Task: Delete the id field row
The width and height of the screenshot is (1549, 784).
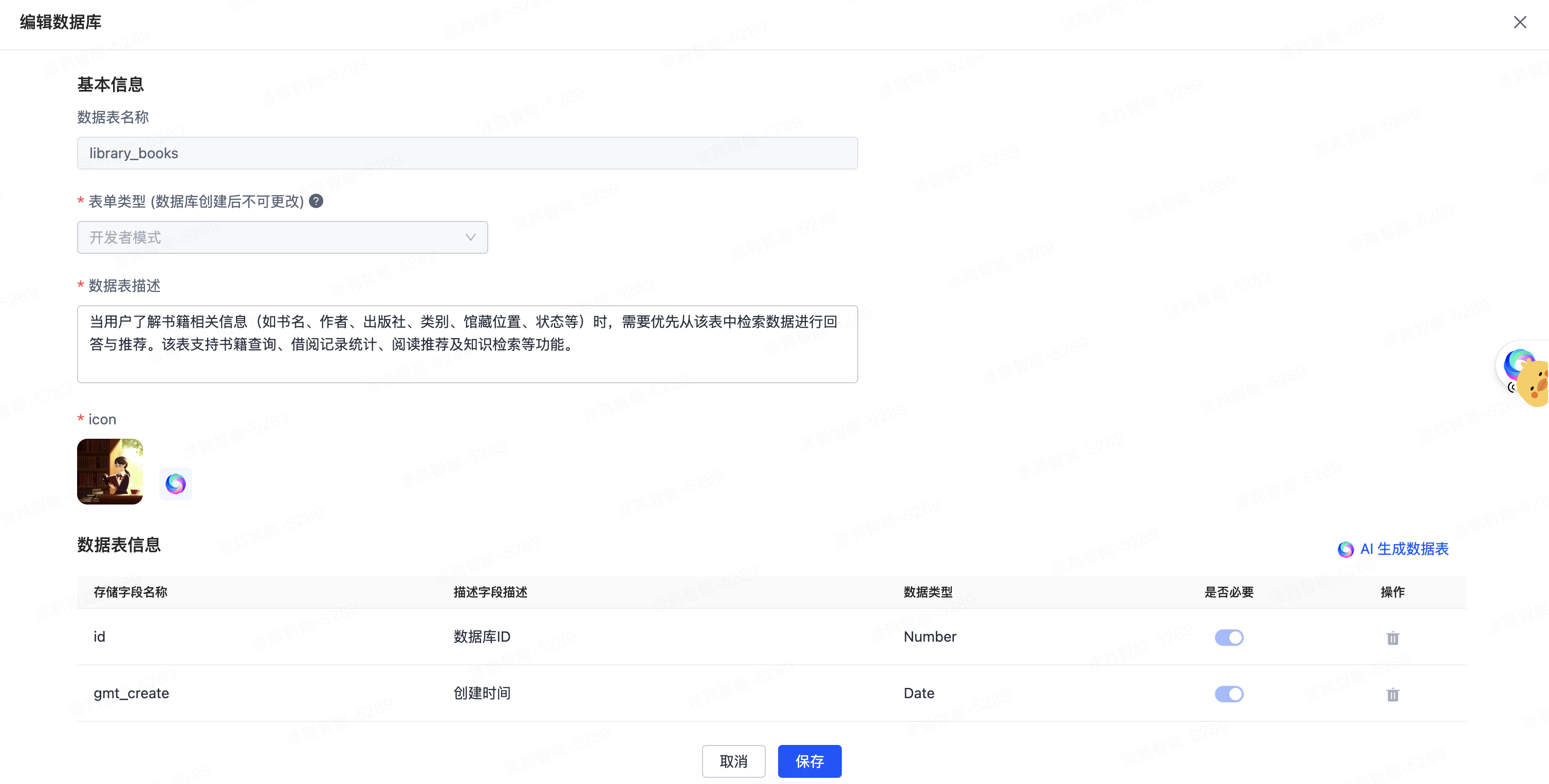Action: pos(1393,638)
